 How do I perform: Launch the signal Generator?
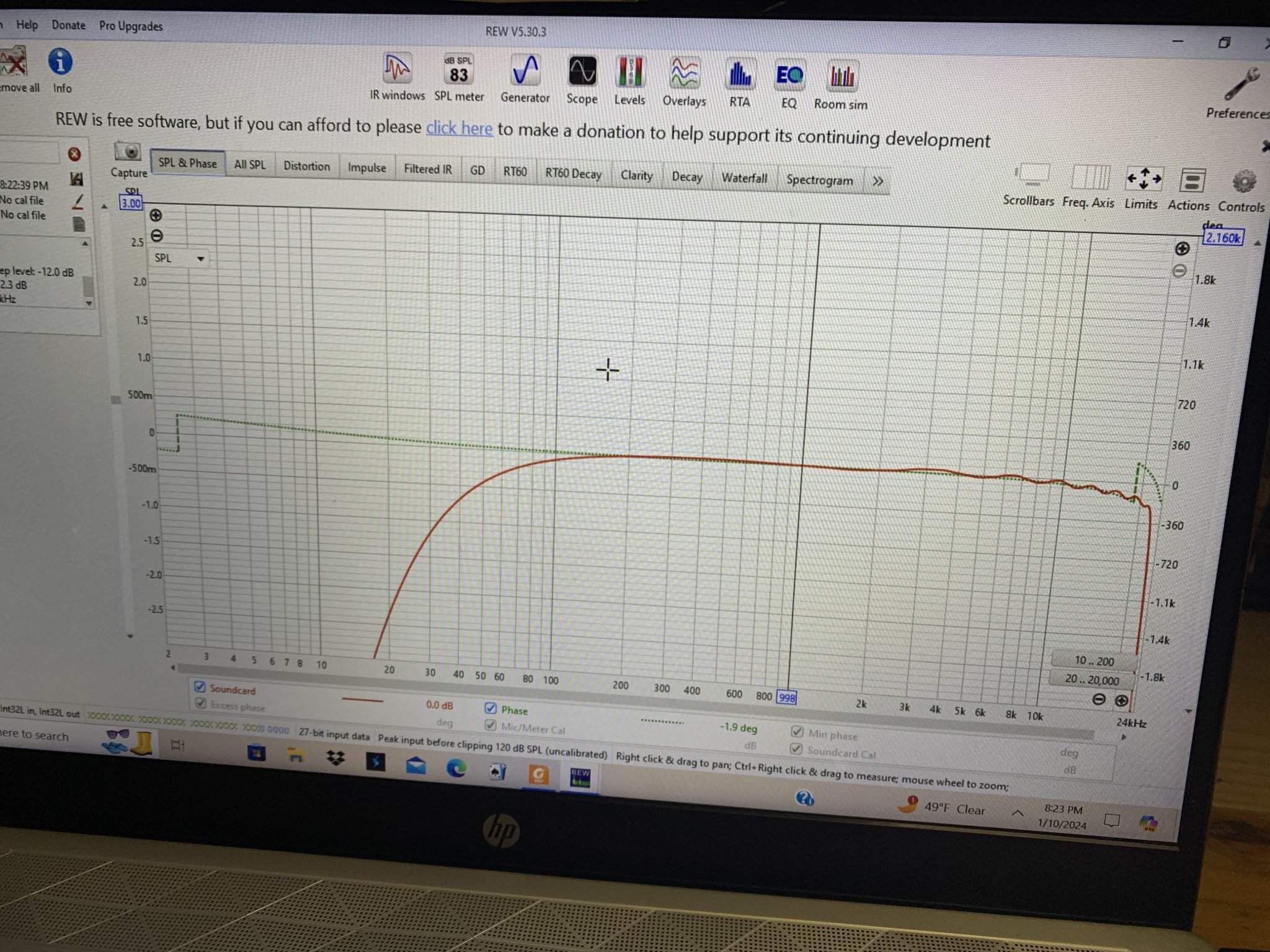(x=525, y=79)
